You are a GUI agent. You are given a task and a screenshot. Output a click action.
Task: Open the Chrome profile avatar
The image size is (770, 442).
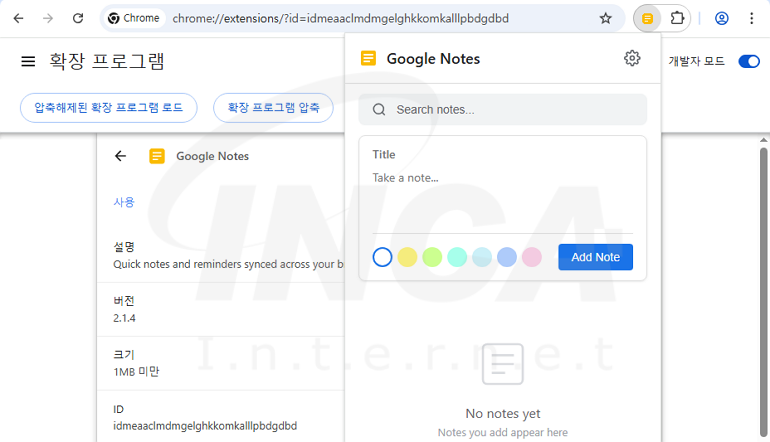(x=721, y=18)
